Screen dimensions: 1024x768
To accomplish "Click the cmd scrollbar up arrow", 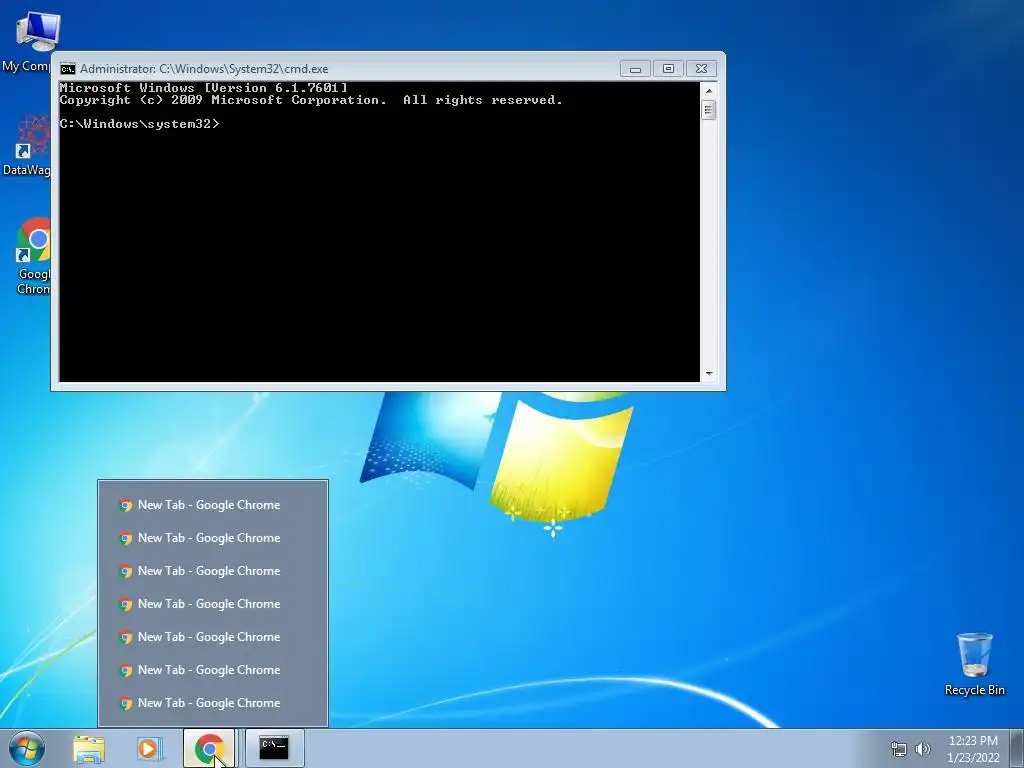I will 709,91.
